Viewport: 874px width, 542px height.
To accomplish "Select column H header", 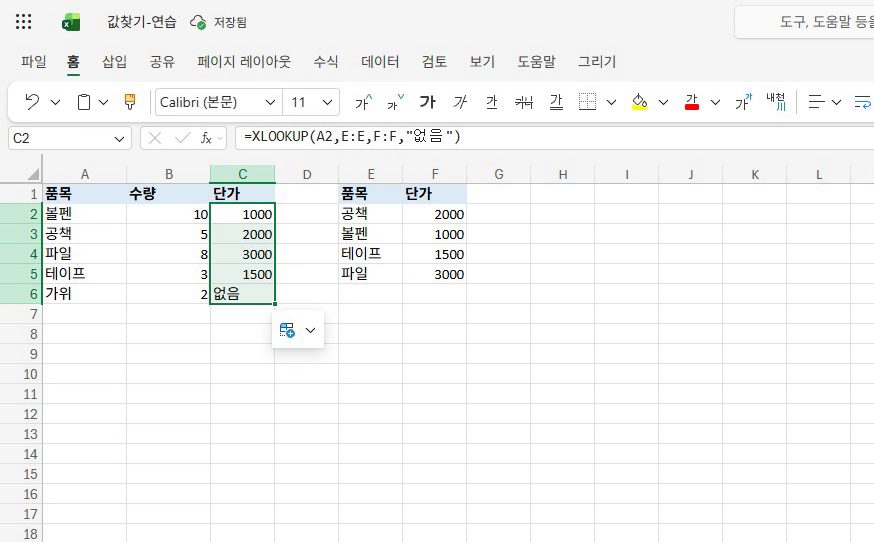I will (x=562, y=174).
